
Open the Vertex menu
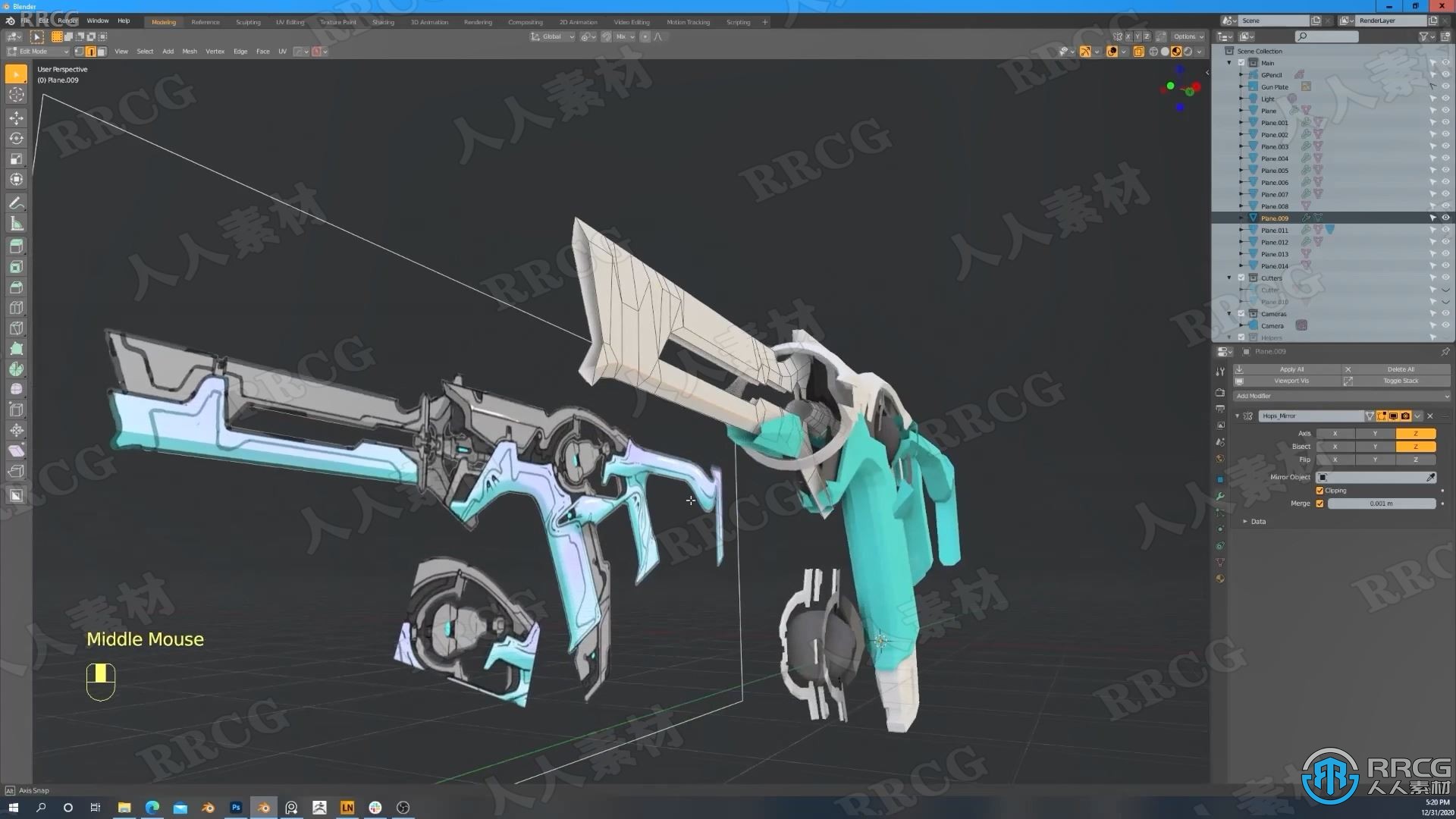click(x=215, y=52)
